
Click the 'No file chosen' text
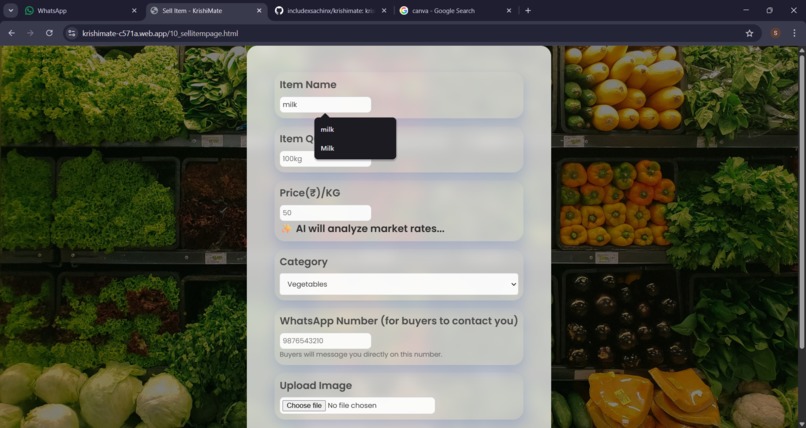coord(352,405)
